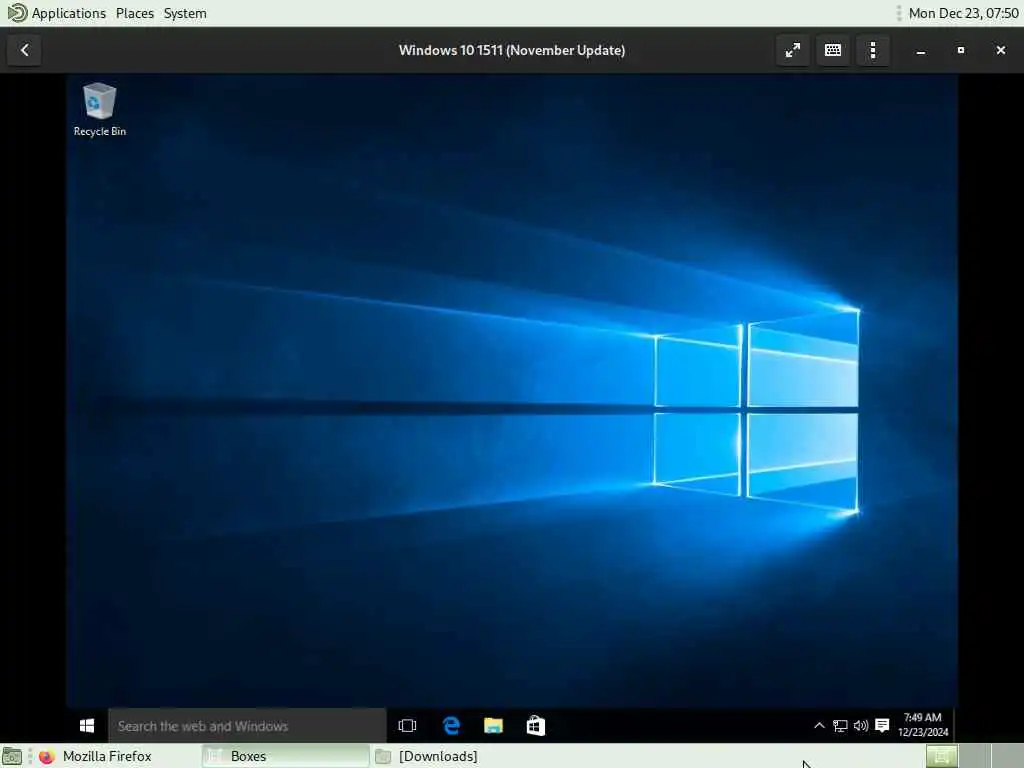Open the Recycle Bin desktop icon

(x=99, y=110)
